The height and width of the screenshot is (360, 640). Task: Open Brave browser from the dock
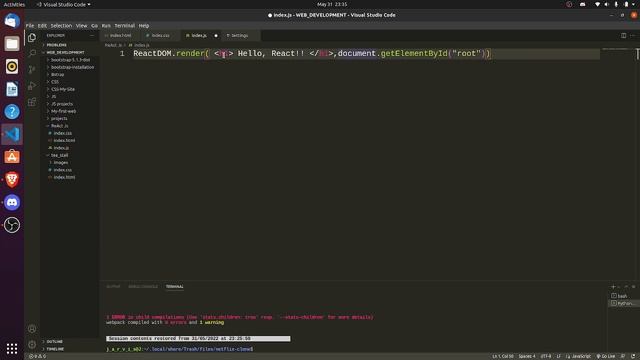(12, 180)
